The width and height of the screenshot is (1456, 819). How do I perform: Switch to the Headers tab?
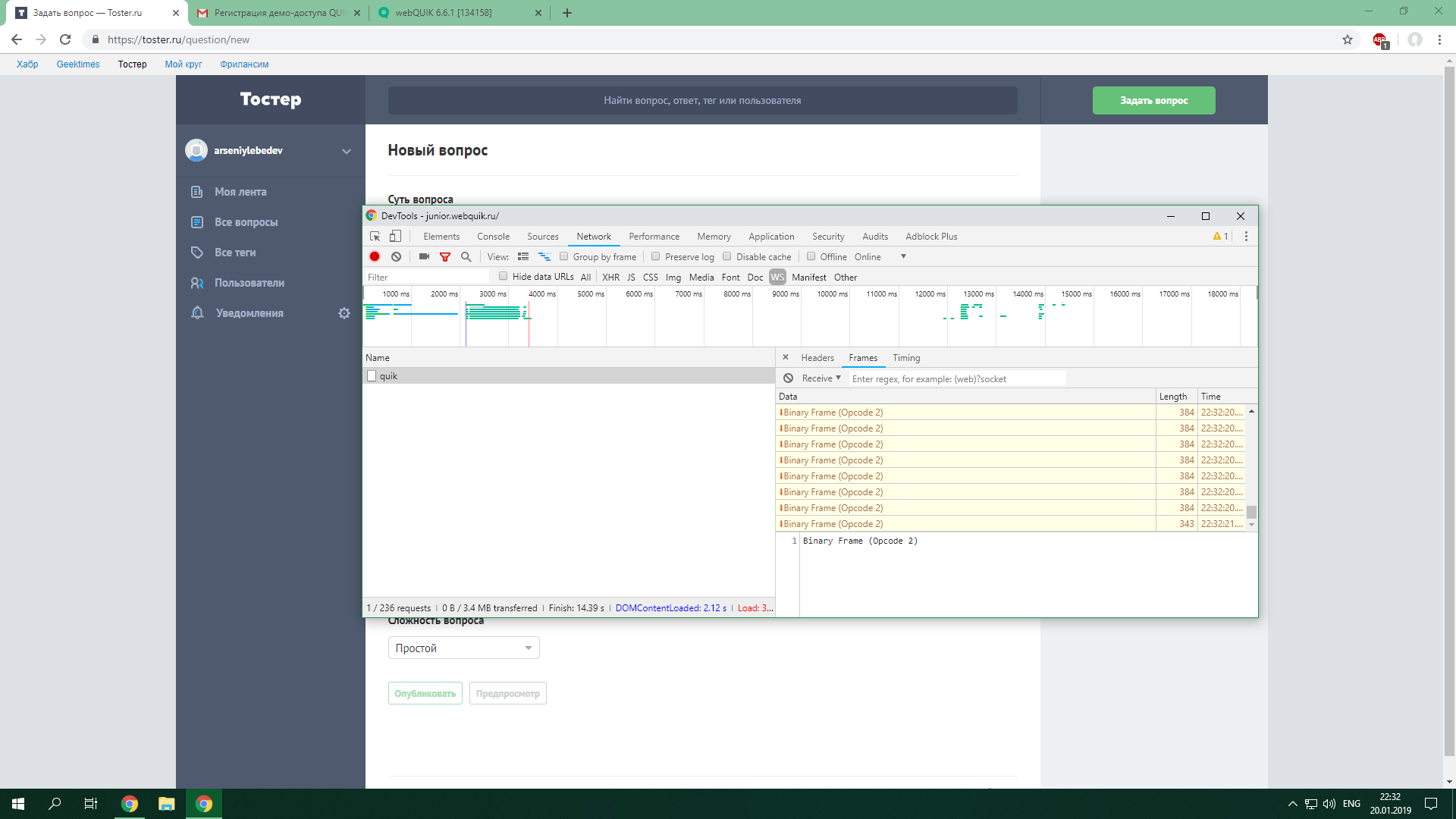pos(817,358)
